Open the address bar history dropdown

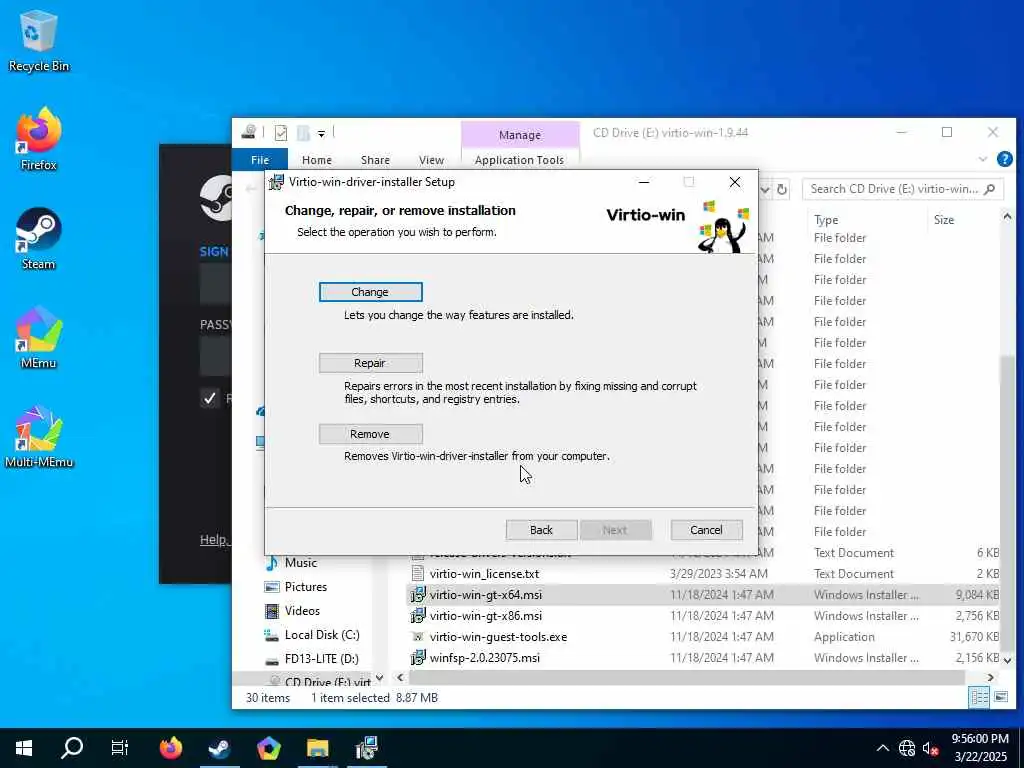(765, 189)
